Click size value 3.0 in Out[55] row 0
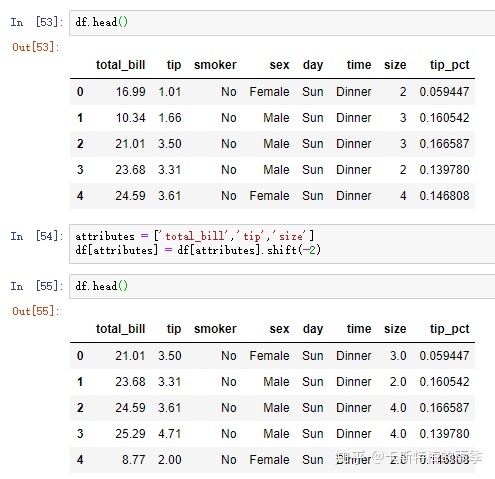 398,356
